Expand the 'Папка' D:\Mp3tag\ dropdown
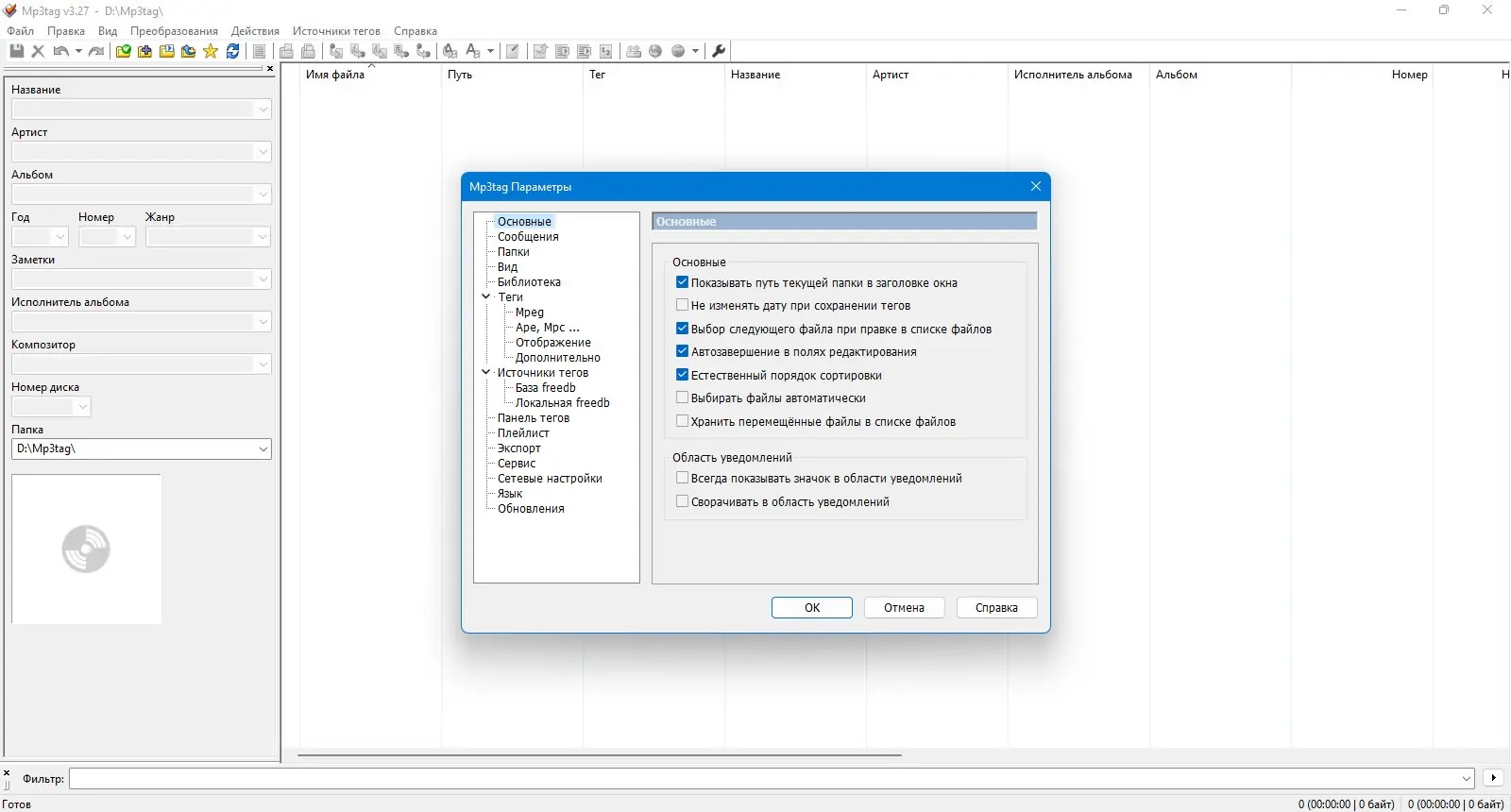Viewport: 1511px width, 812px height. point(263,449)
